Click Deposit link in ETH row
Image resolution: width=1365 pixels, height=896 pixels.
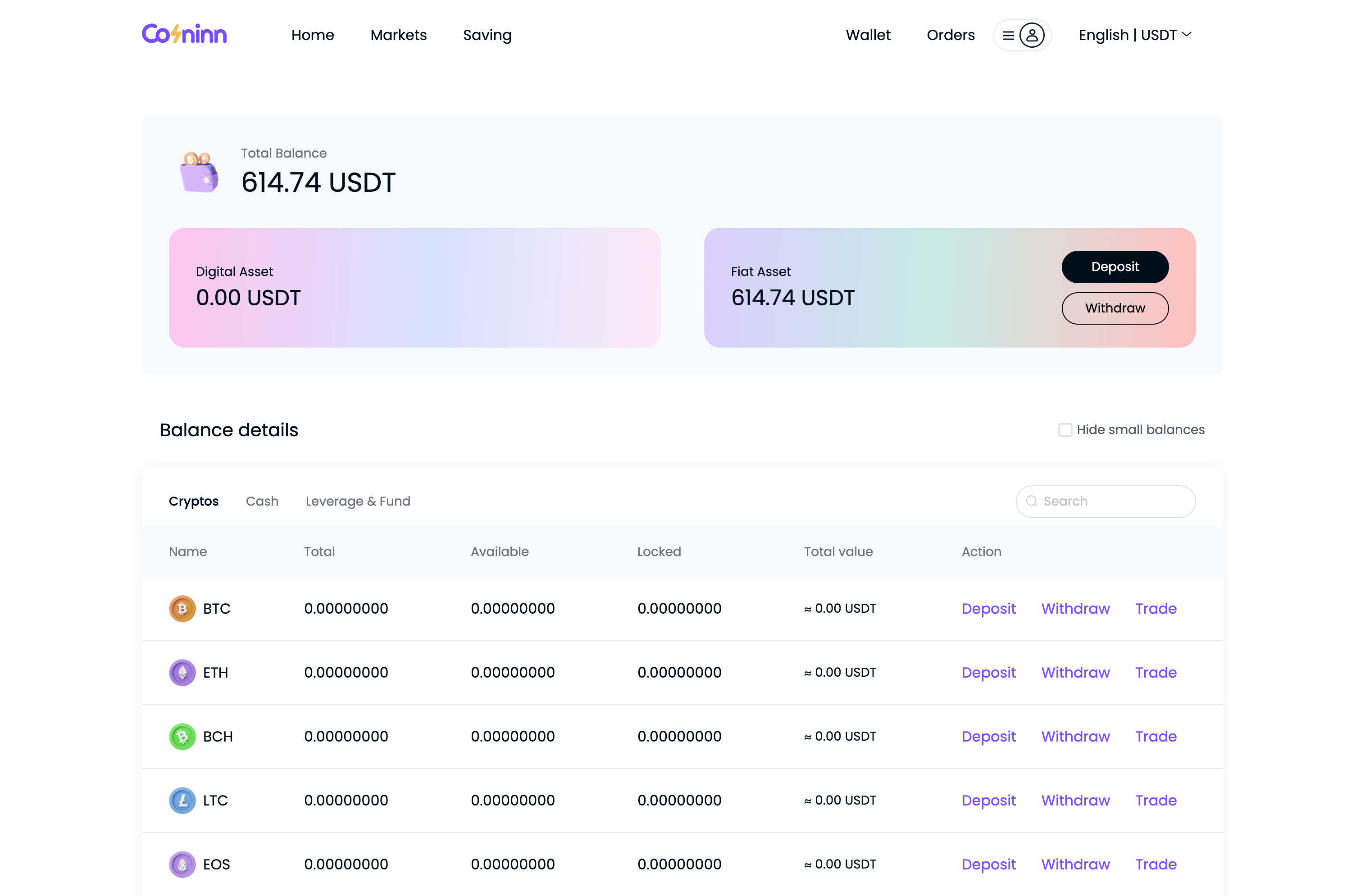pyautogui.click(x=988, y=672)
